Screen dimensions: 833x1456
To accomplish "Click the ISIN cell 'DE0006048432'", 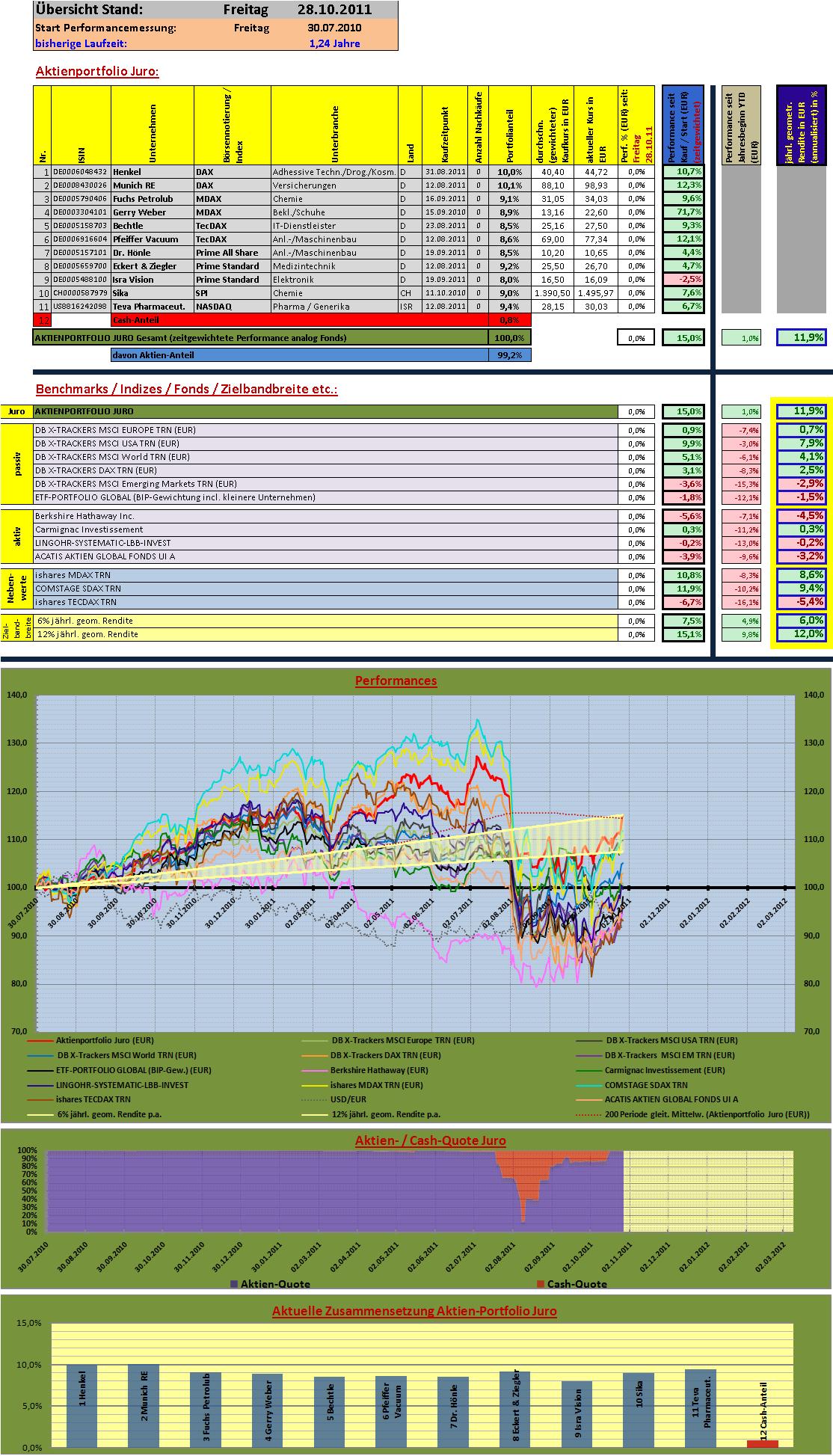I will 81,172.
